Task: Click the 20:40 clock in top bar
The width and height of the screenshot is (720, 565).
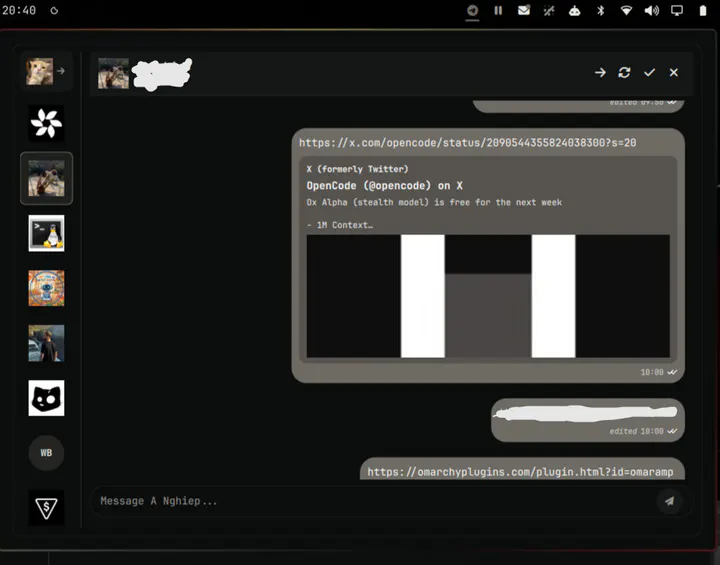Action: (19, 10)
